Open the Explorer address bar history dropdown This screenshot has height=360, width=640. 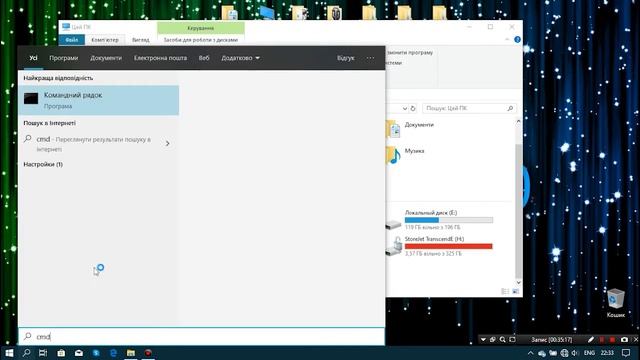(x=404, y=109)
